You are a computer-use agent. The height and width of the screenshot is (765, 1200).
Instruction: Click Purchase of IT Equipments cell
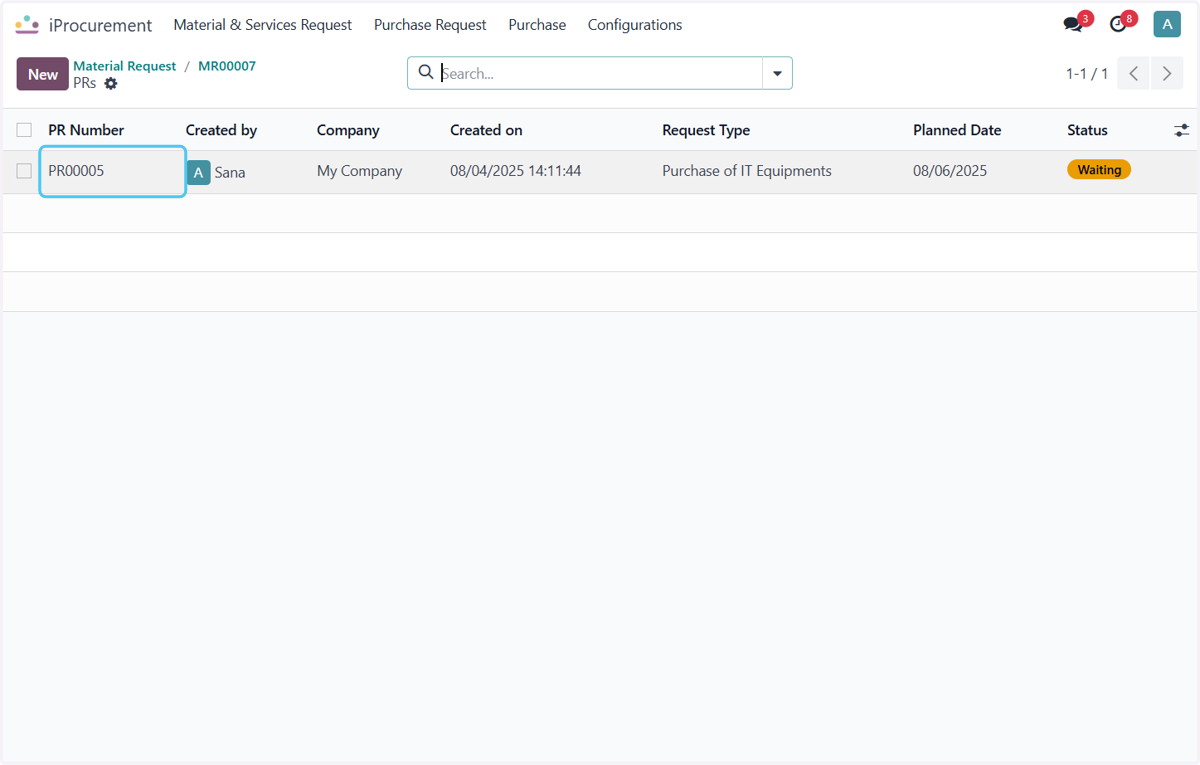(747, 171)
